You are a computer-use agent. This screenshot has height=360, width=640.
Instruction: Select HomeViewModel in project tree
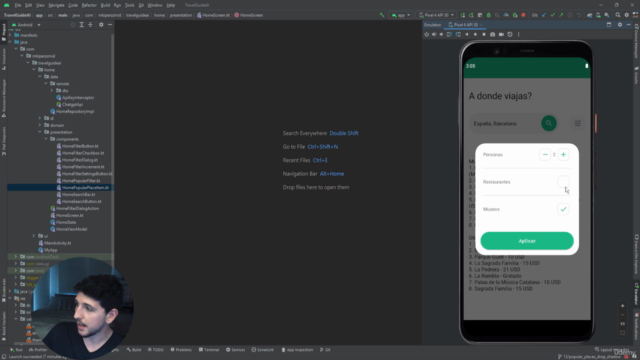tap(68, 229)
